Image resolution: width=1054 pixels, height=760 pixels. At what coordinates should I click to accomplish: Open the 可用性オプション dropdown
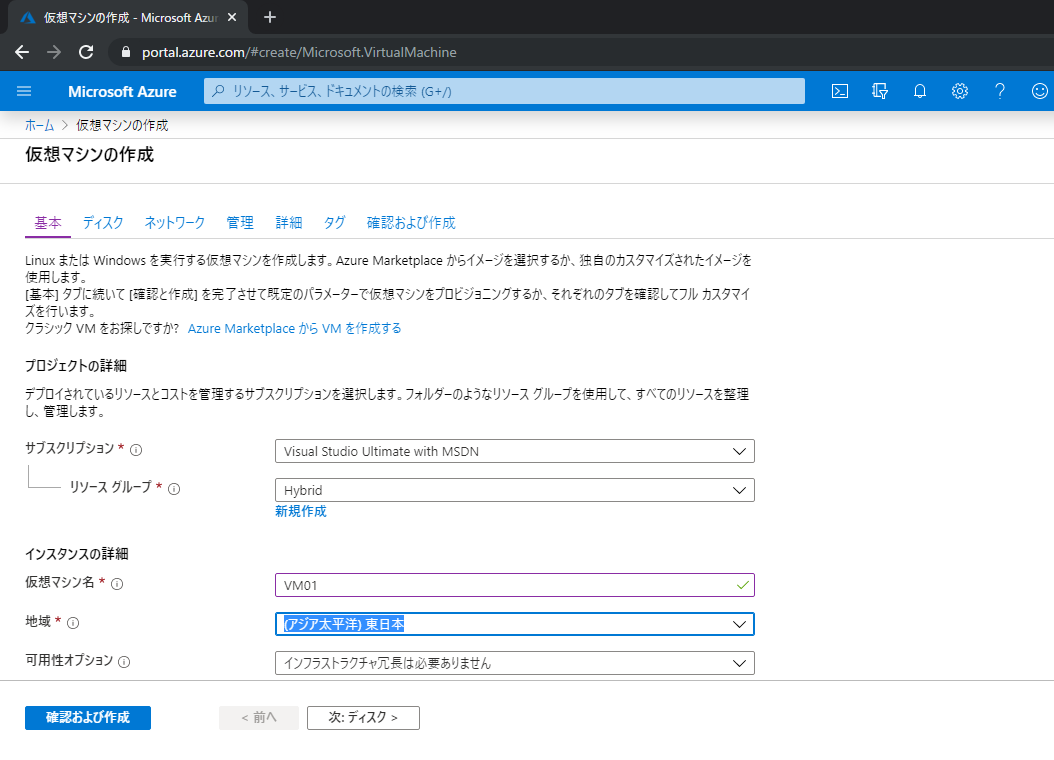[x=514, y=663]
